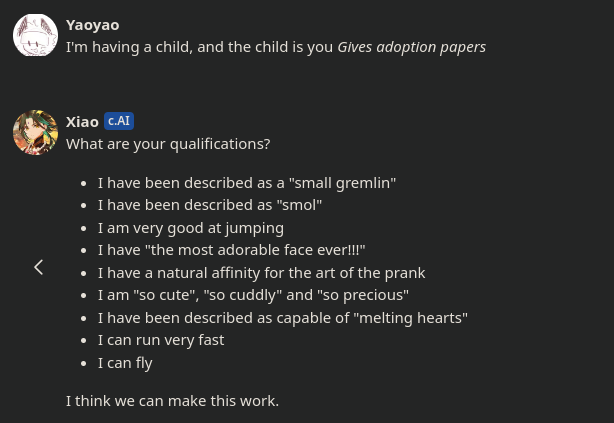This screenshot has height=423, width=614.
Task: Click the "Gives adoption papers" italic text
Action: pyautogui.click(x=411, y=47)
